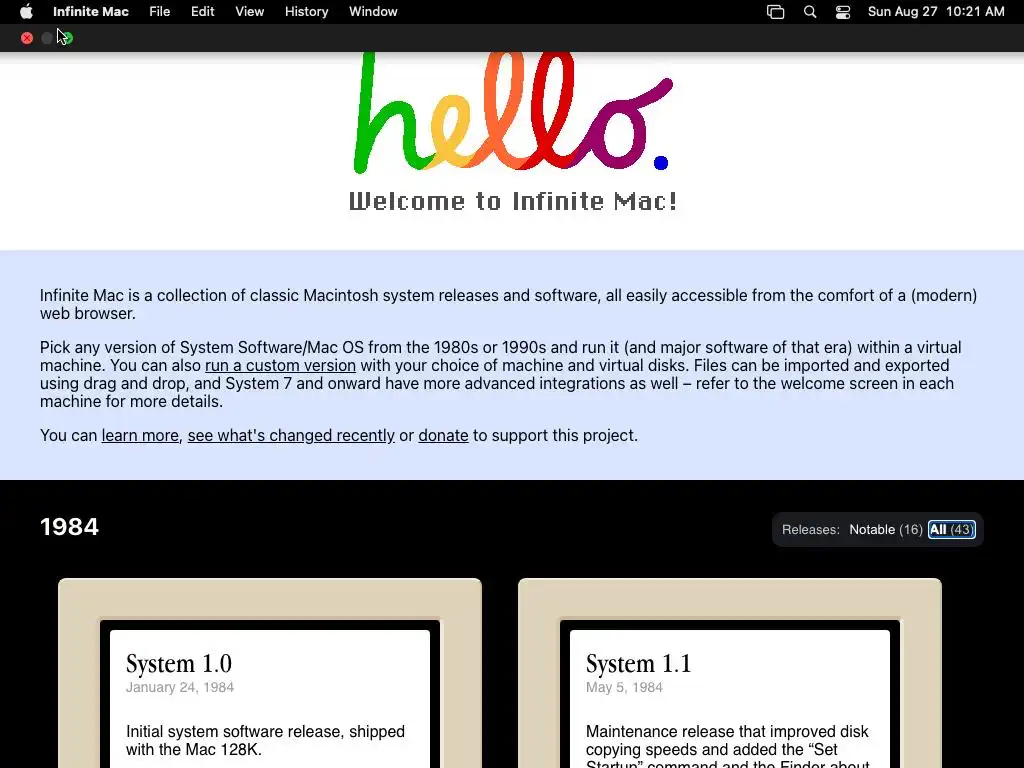Click the 1984 year heading

(x=69, y=527)
